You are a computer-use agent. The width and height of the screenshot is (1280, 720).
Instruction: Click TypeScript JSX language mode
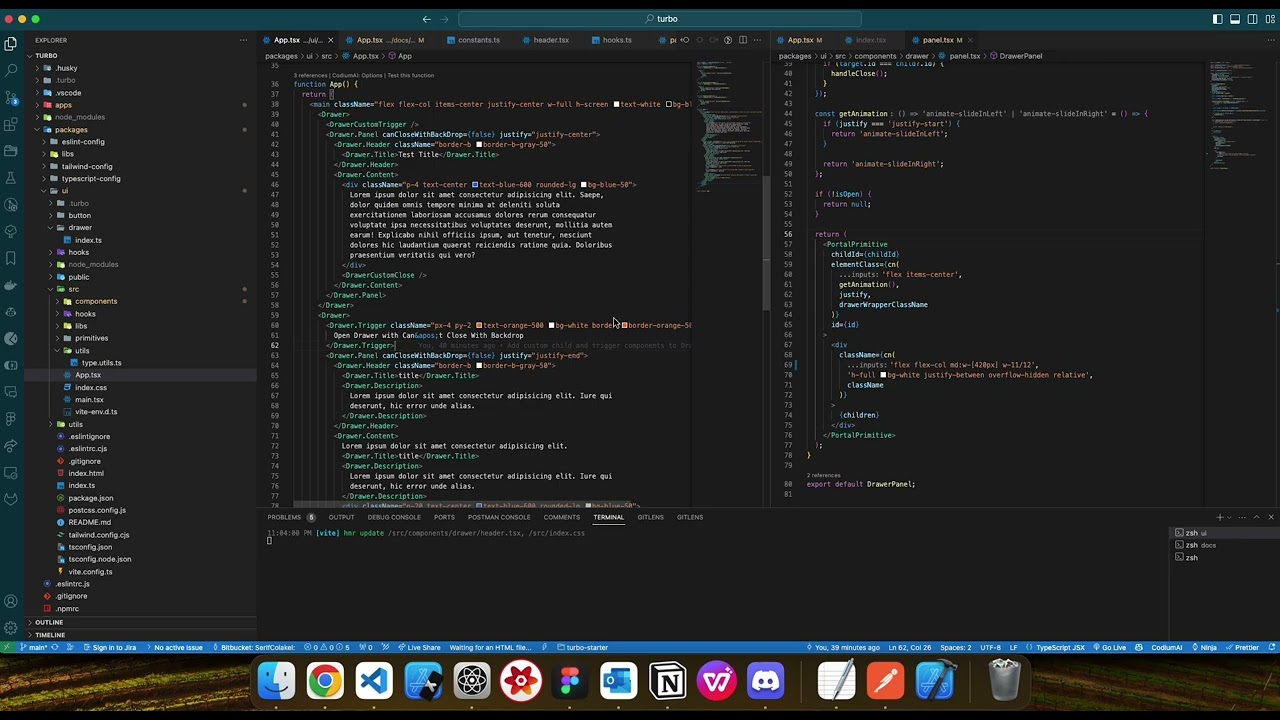1060,647
